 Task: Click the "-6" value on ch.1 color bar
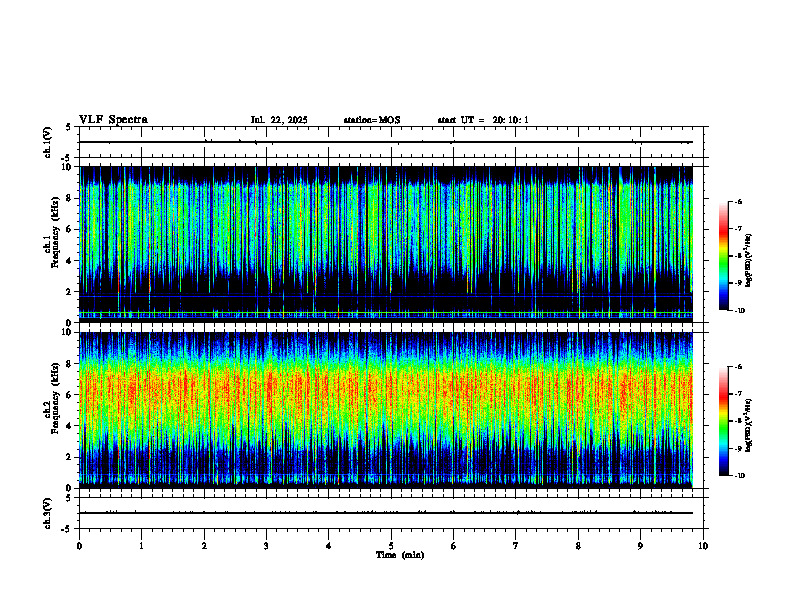tap(738, 202)
